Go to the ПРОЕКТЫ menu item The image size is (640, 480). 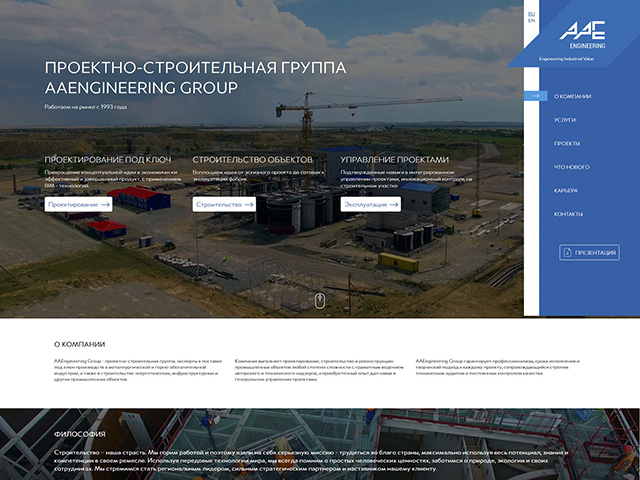pyautogui.click(x=567, y=144)
